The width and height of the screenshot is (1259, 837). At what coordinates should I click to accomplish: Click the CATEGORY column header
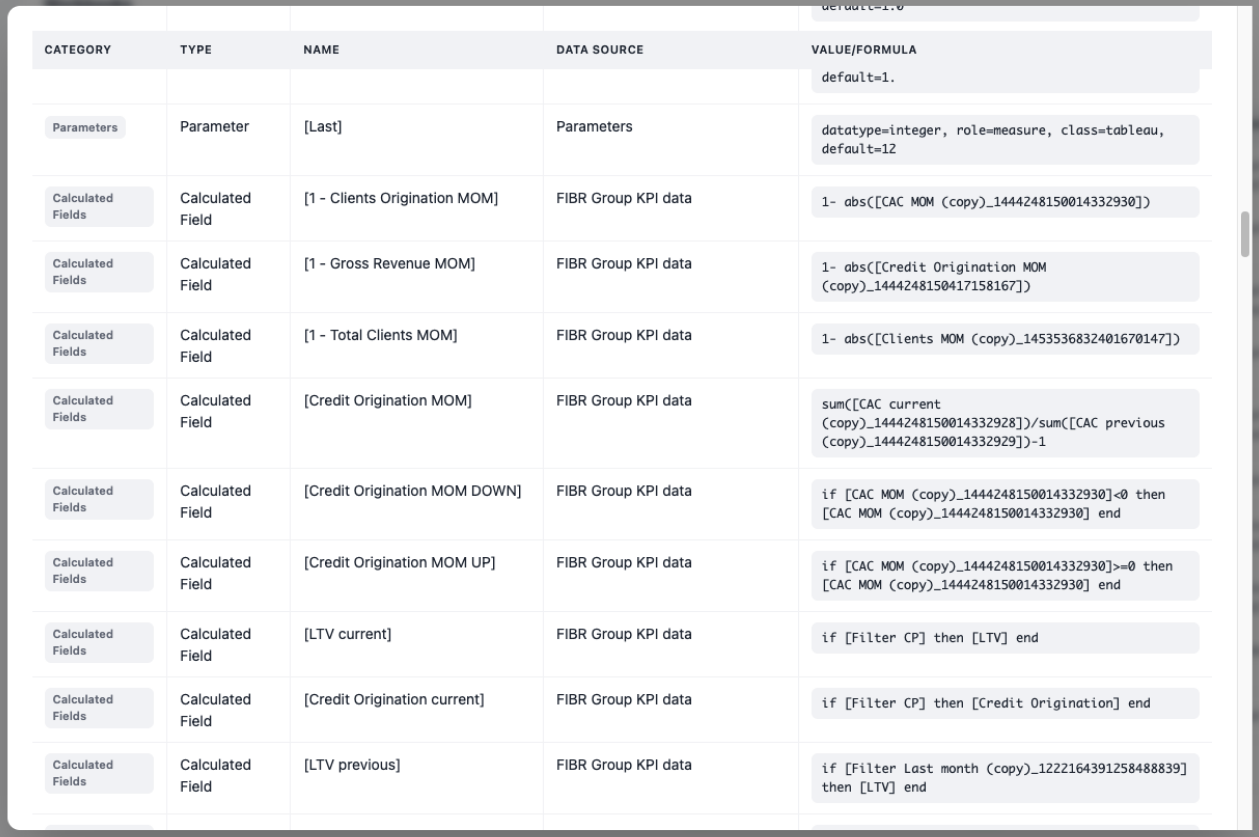(x=65, y=48)
